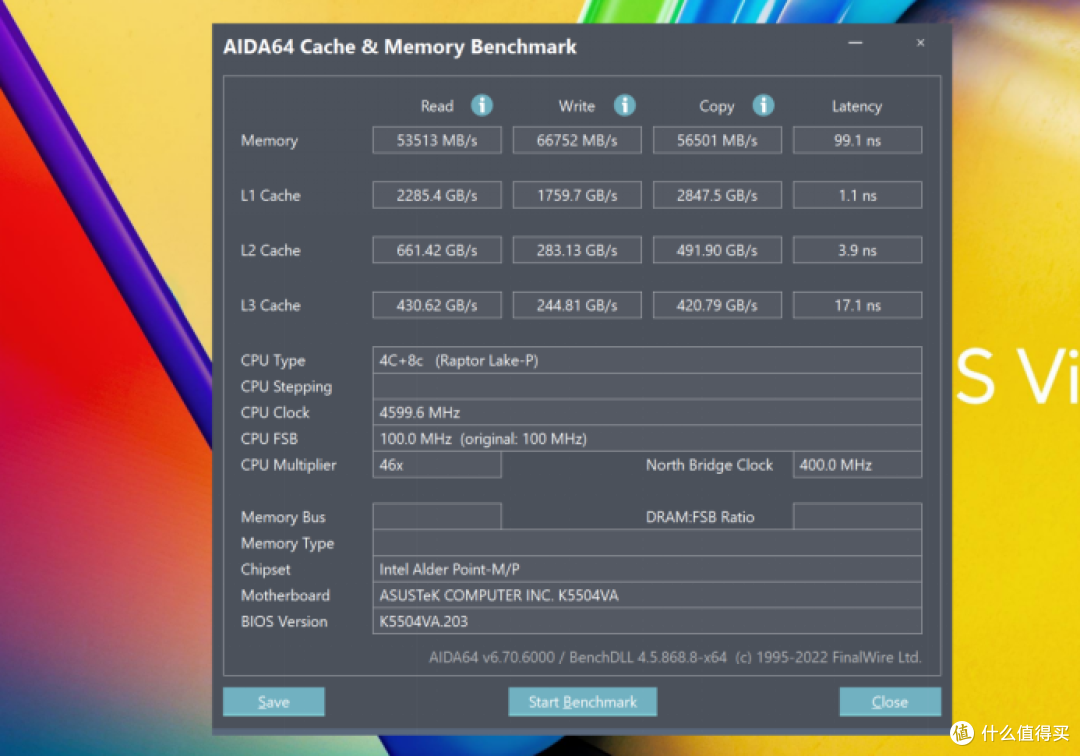Click the L3 Cache read value 430.62 GB/s
Viewport: 1080px width, 756px height.
pyautogui.click(x=437, y=305)
